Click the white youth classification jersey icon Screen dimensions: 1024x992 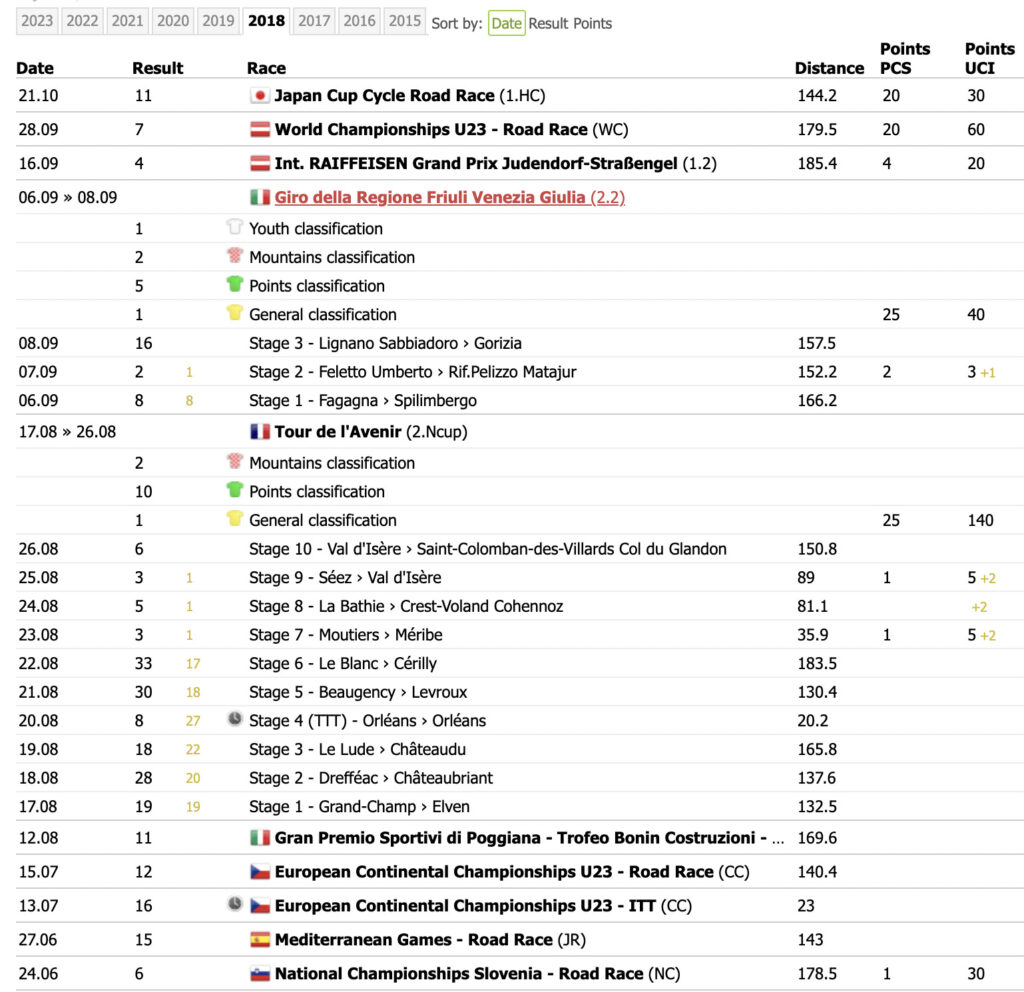tap(234, 227)
